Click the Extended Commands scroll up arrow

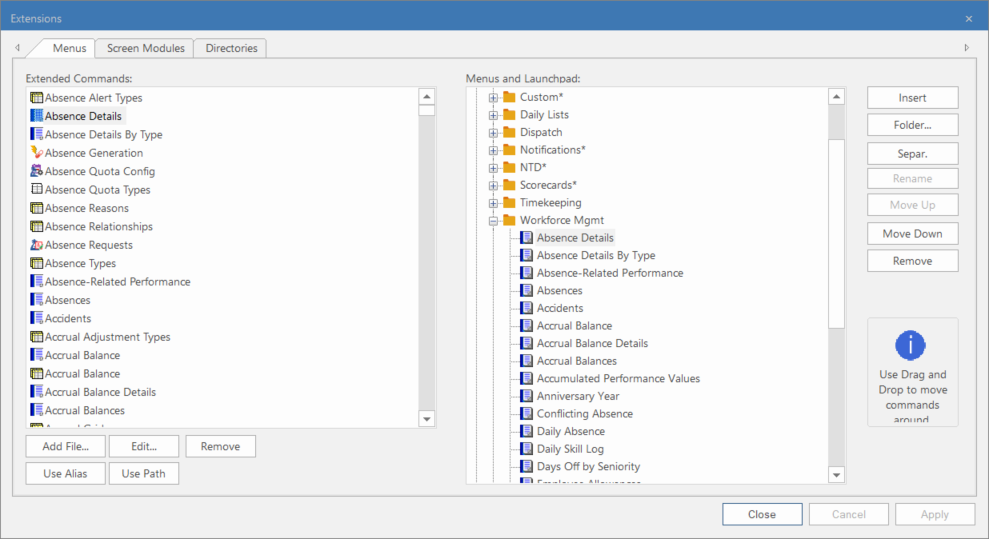pos(427,96)
